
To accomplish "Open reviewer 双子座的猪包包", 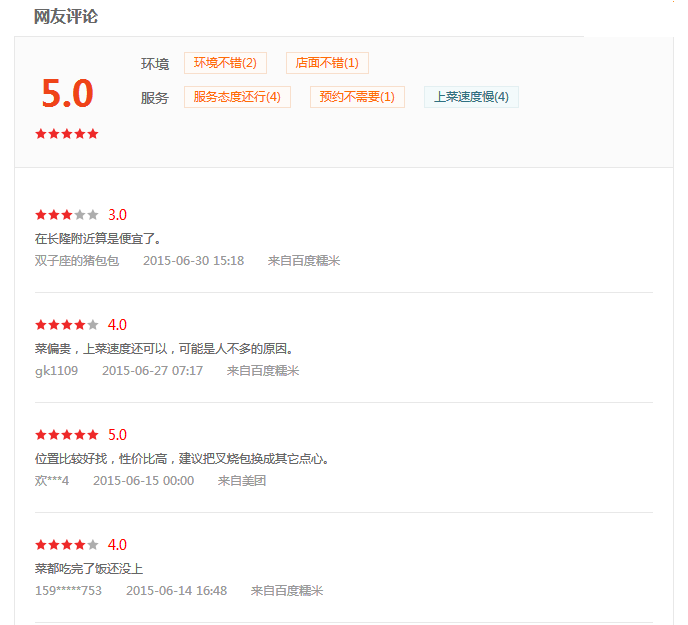I will (77, 261).
